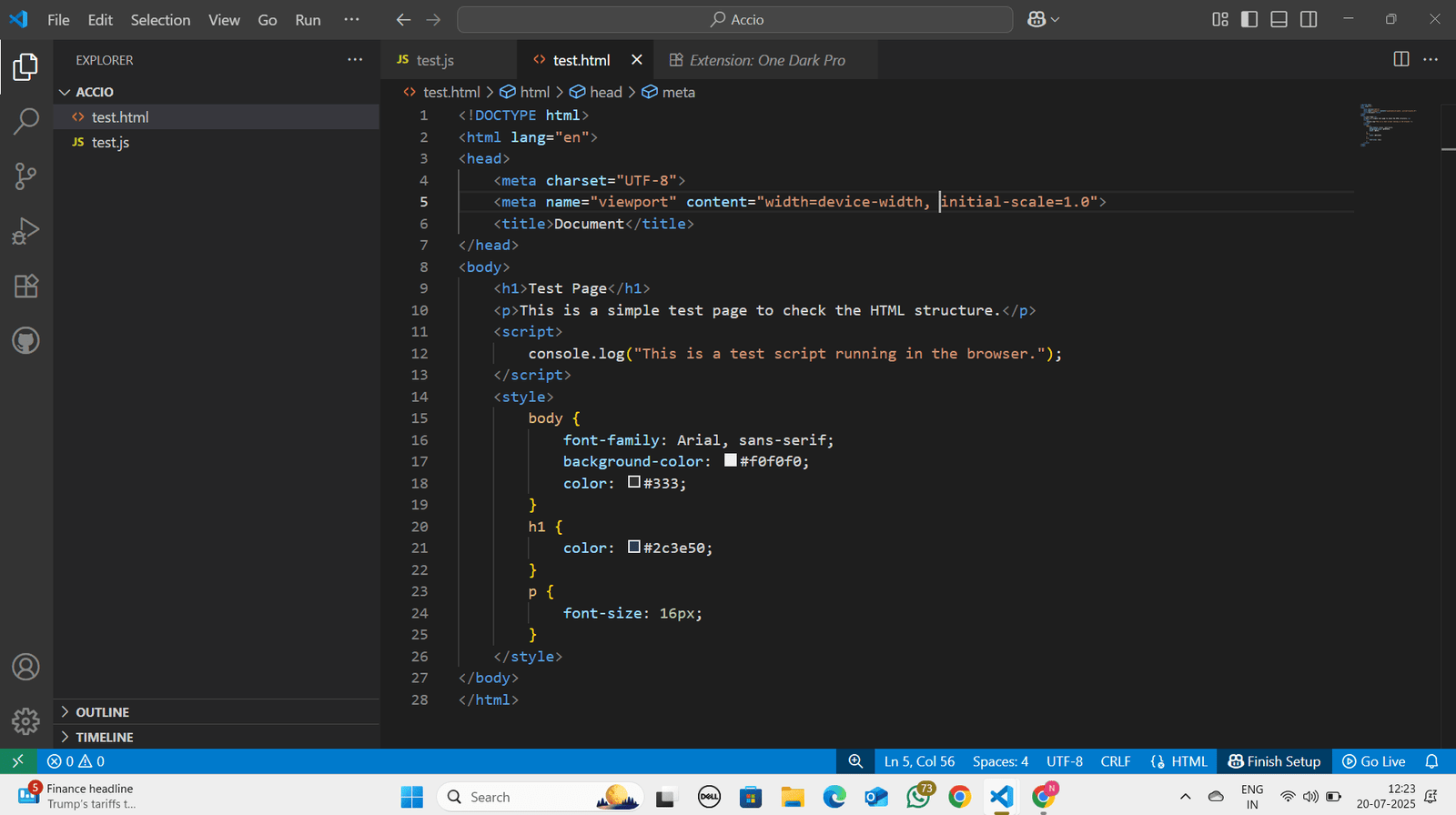Open the Extensions view

(25, 287)
